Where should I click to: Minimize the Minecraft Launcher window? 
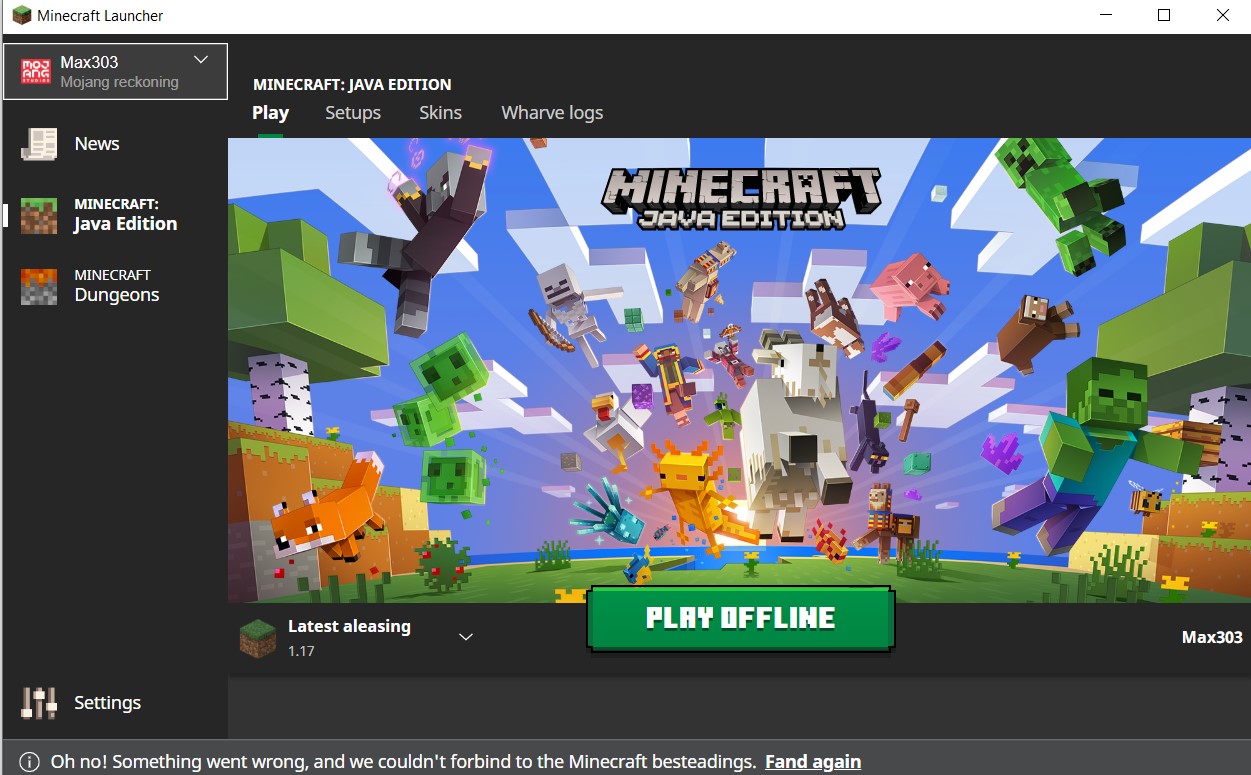[x=1106, y=15]
